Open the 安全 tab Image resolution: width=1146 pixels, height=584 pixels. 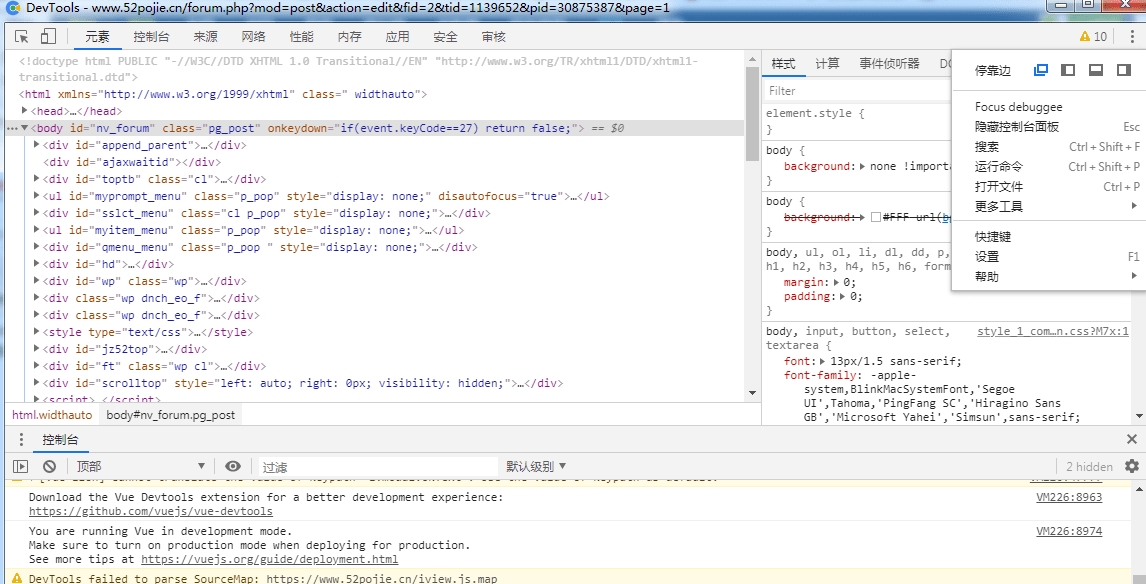(x=445, y=37)
